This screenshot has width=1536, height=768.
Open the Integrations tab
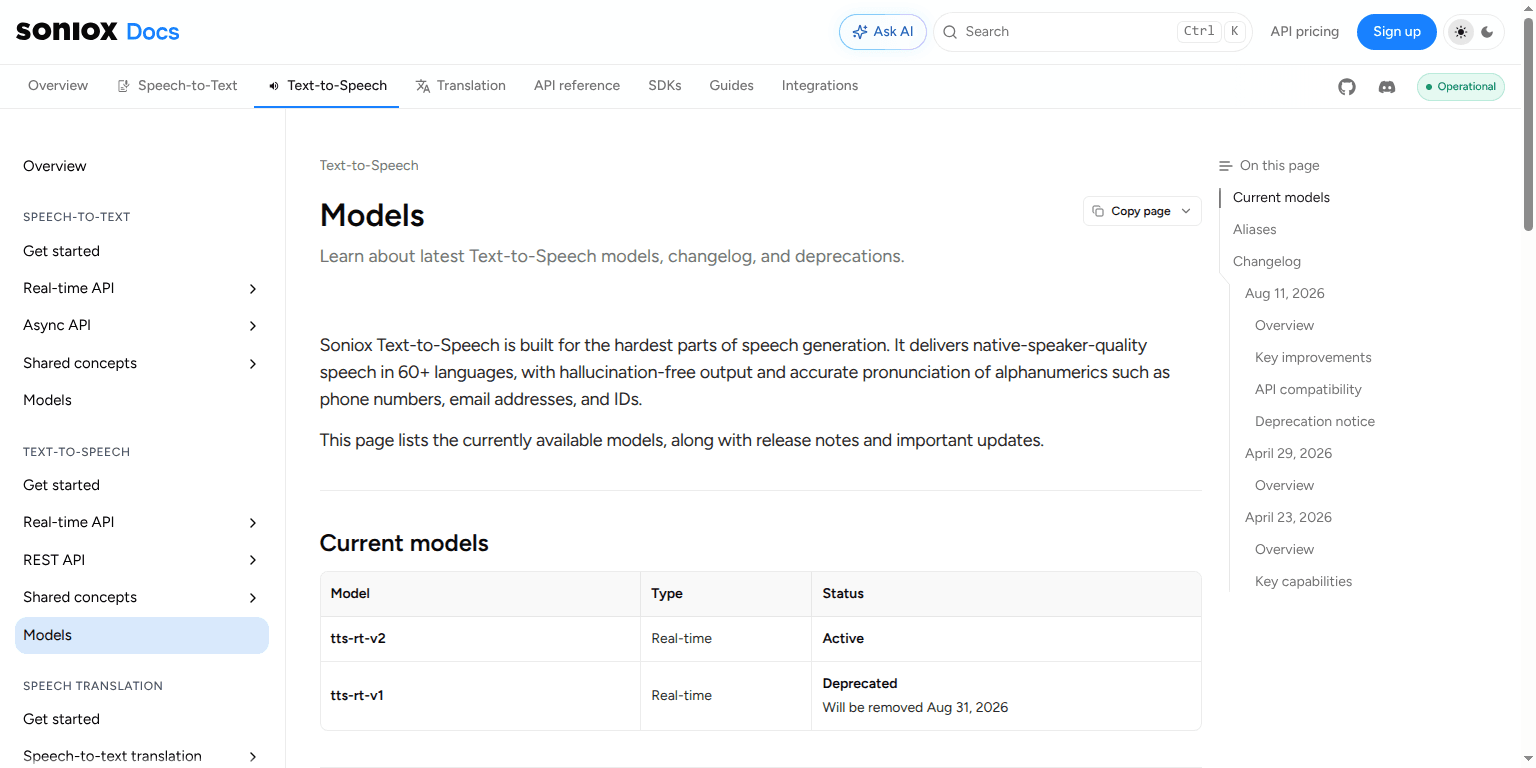(820, 86)
